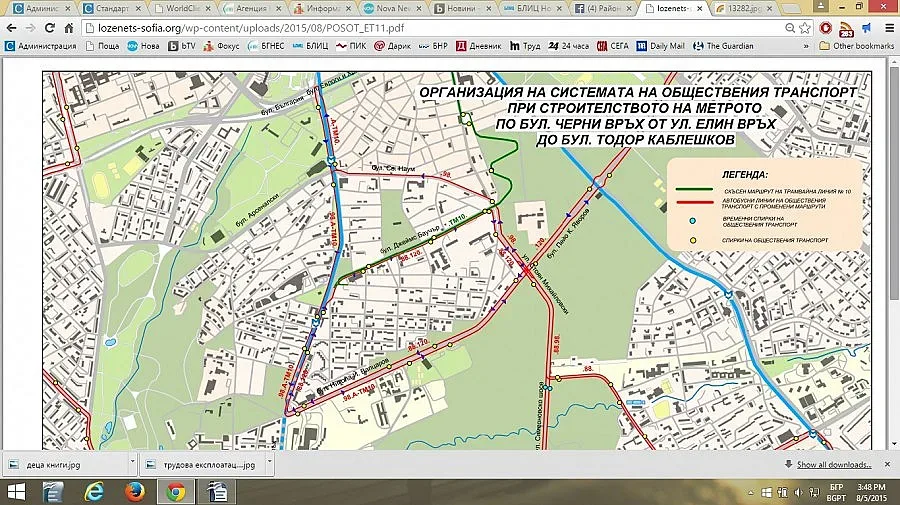Image resolution: width=900 pixels, height=505 pixels.
Task: Close the downloads bar with the X
Action: pos(887,464)
